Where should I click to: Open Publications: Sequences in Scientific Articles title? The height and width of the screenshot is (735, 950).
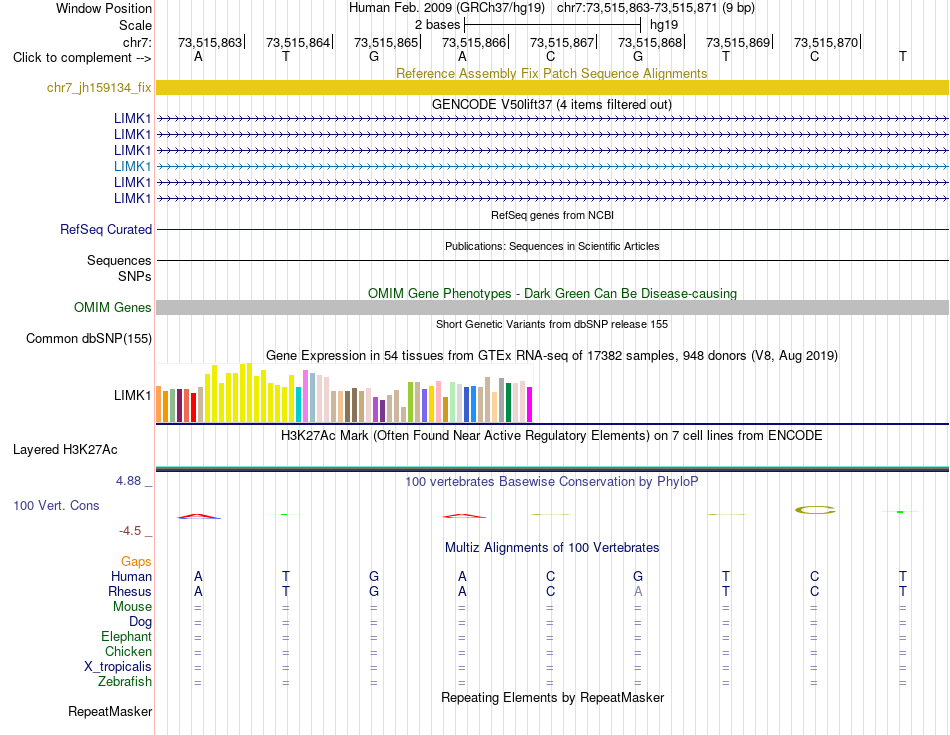pyautogui.click(x=552, y=246)
